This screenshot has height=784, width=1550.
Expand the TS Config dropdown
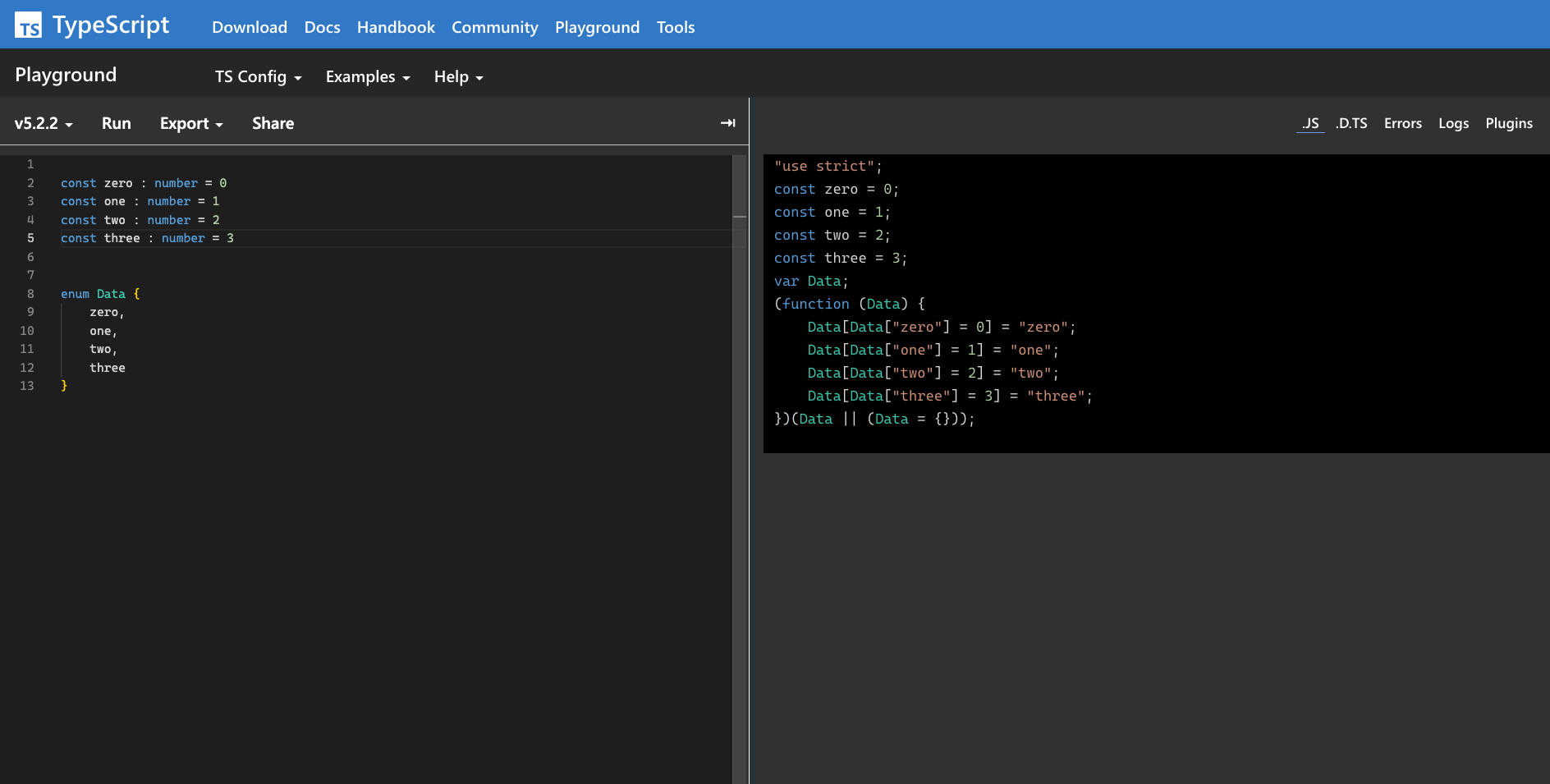pyautogui.click(x=259, y=76)
